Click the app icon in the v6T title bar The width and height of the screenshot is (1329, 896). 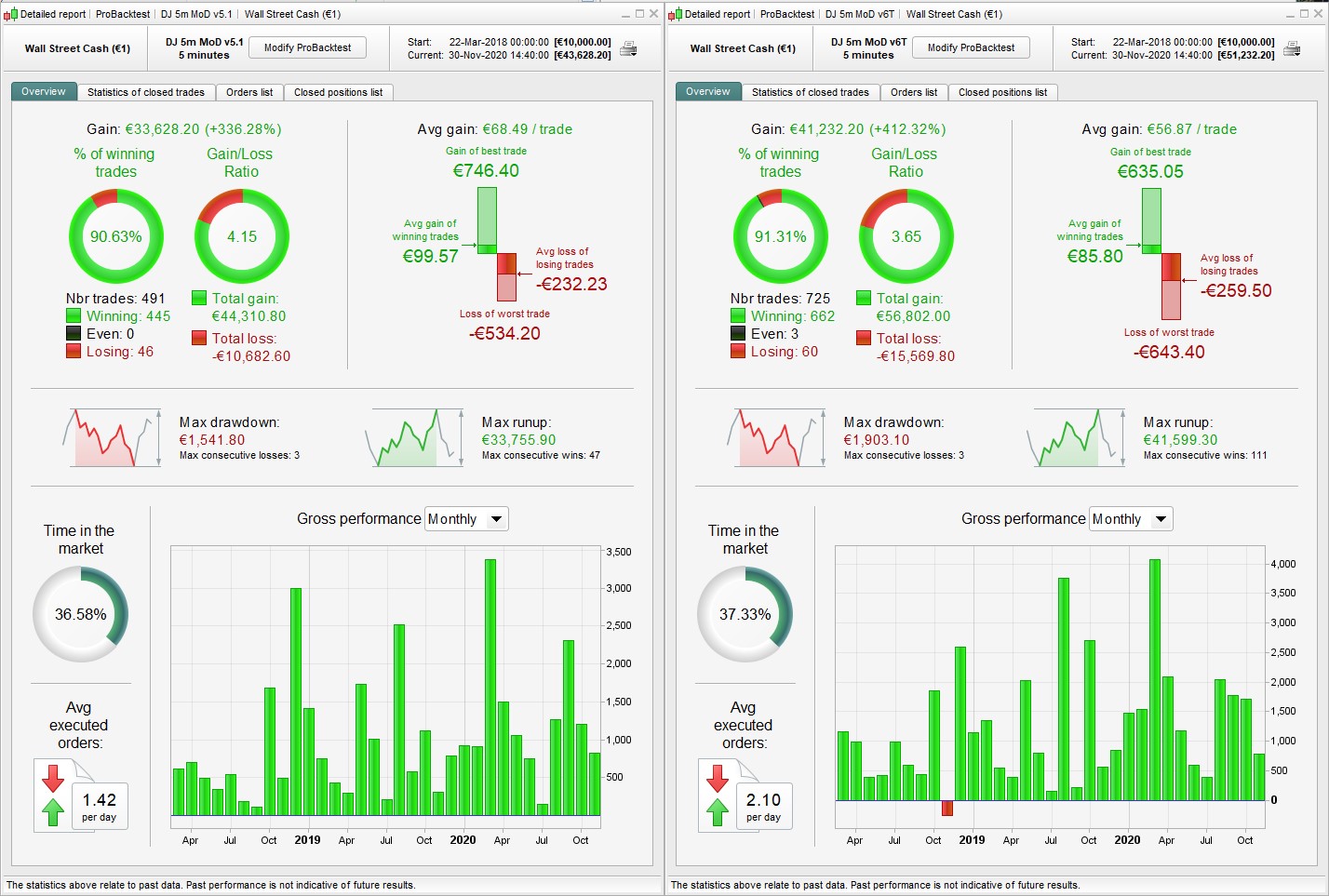675,14
